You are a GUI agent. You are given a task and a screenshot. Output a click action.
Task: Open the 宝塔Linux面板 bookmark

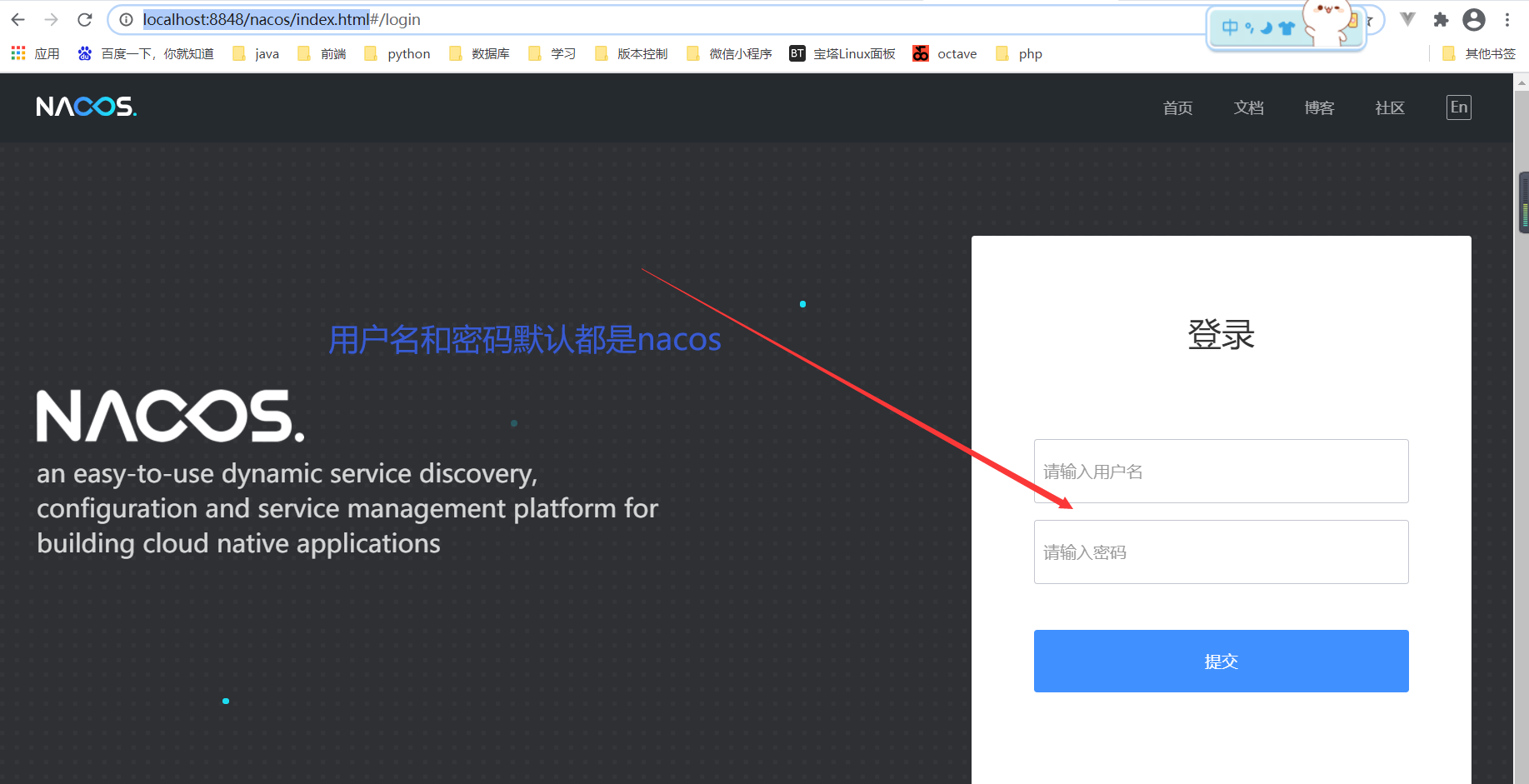click(842, 53)
